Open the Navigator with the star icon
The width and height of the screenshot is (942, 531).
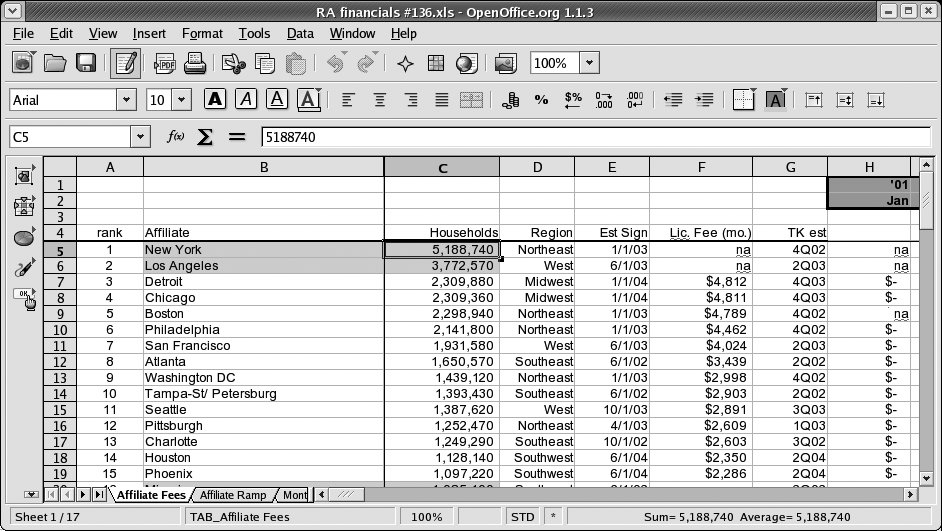pos(406,64)
